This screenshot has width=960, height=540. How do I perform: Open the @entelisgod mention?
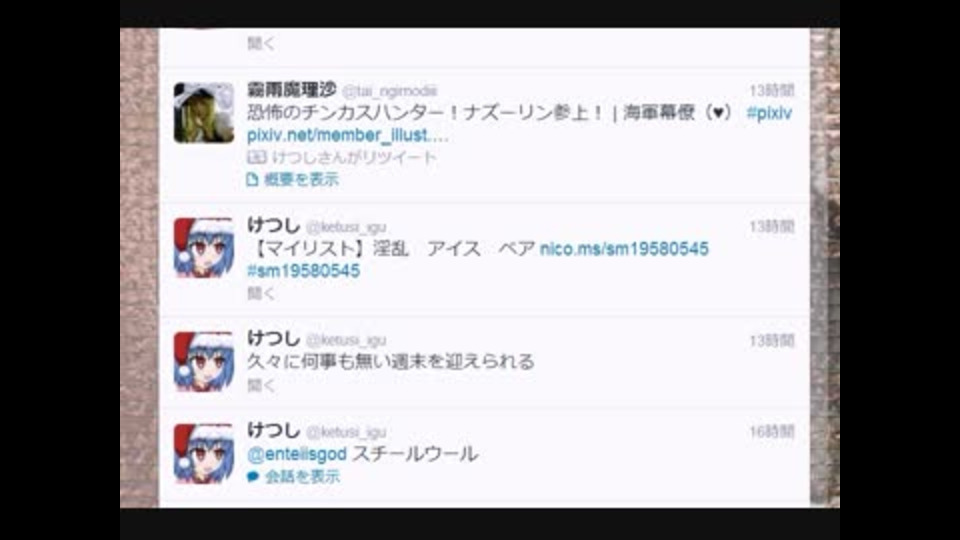pyautogui.click(x=296, y=454)
